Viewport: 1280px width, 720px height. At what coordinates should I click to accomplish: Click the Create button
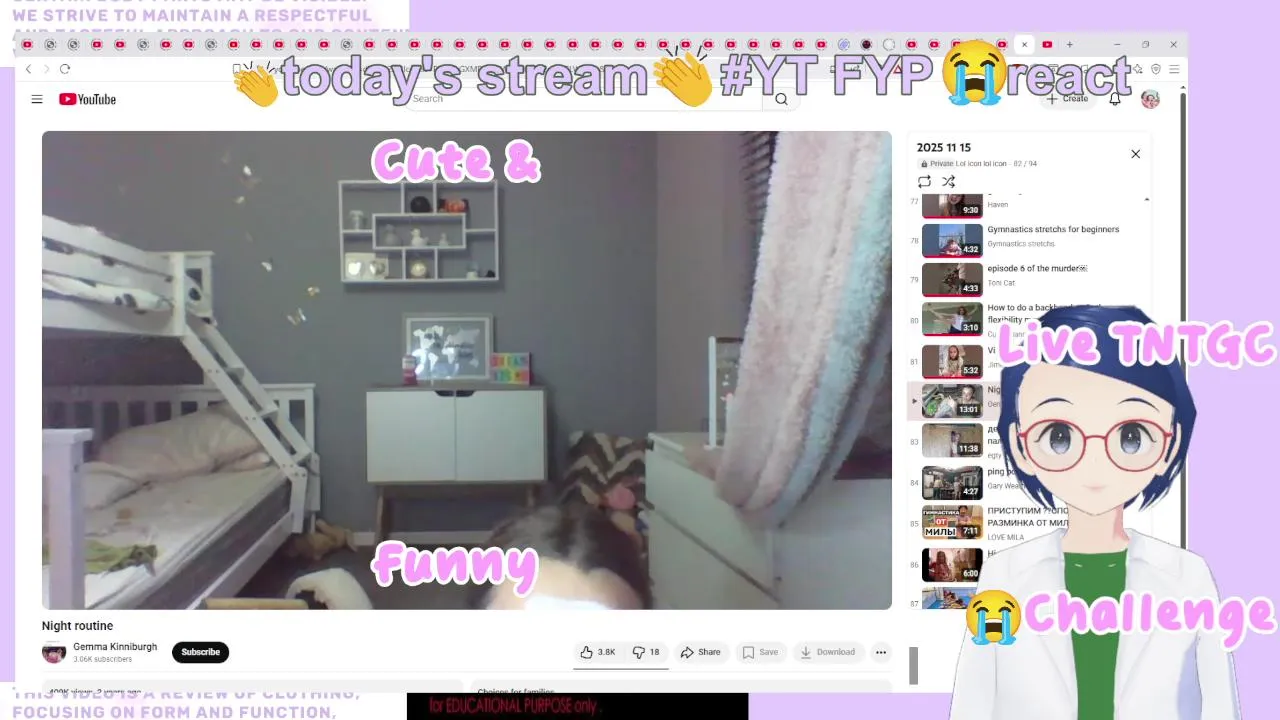click(1067, 99)
